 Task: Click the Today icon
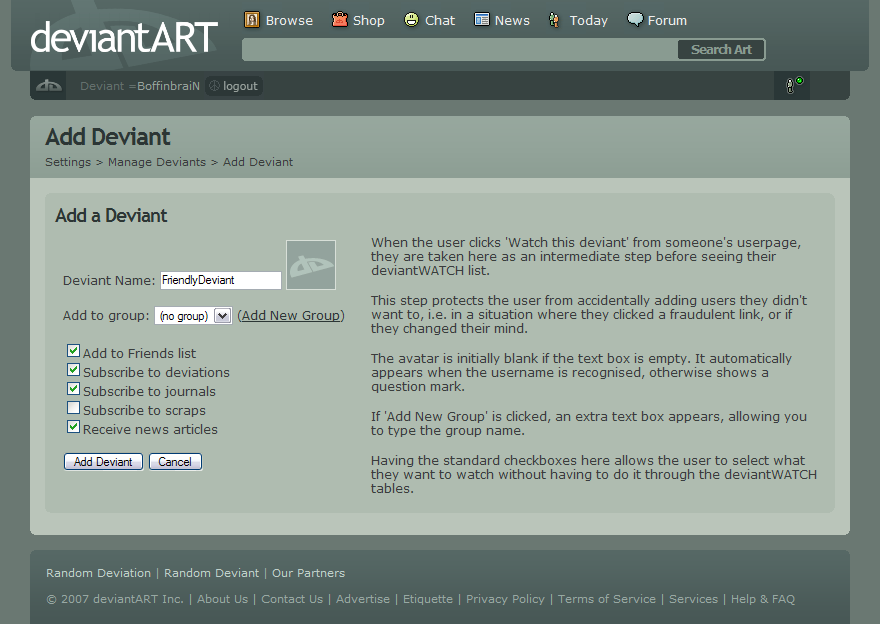554,20
